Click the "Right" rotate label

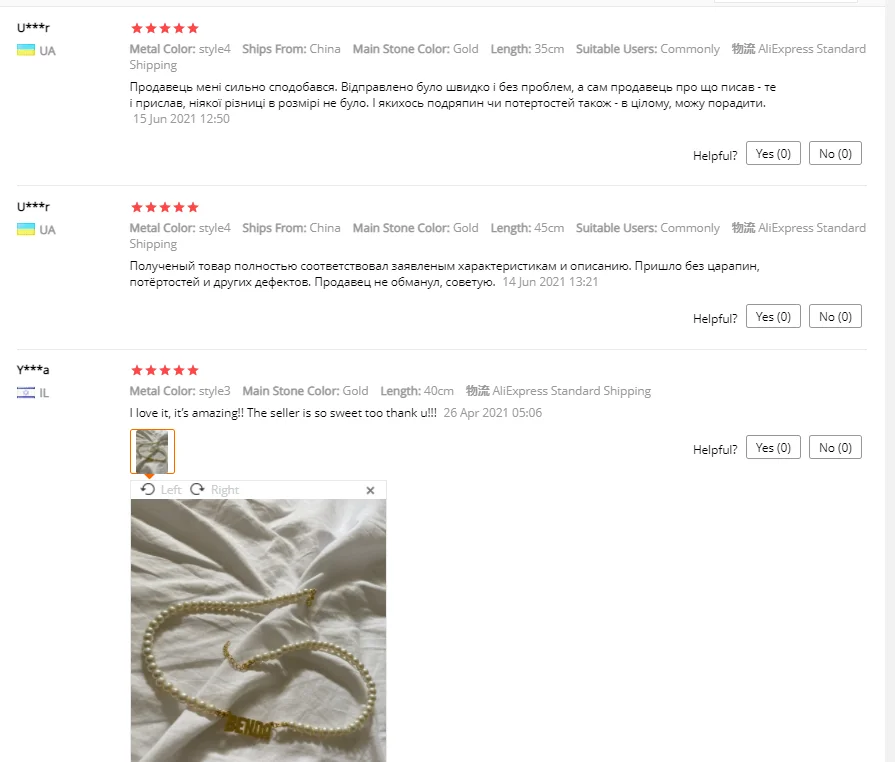(x=225, y=490)
